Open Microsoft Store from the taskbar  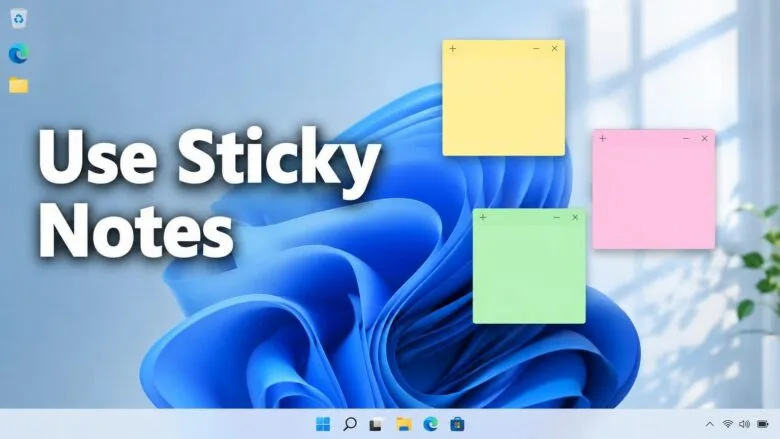(x=457, y=424)
